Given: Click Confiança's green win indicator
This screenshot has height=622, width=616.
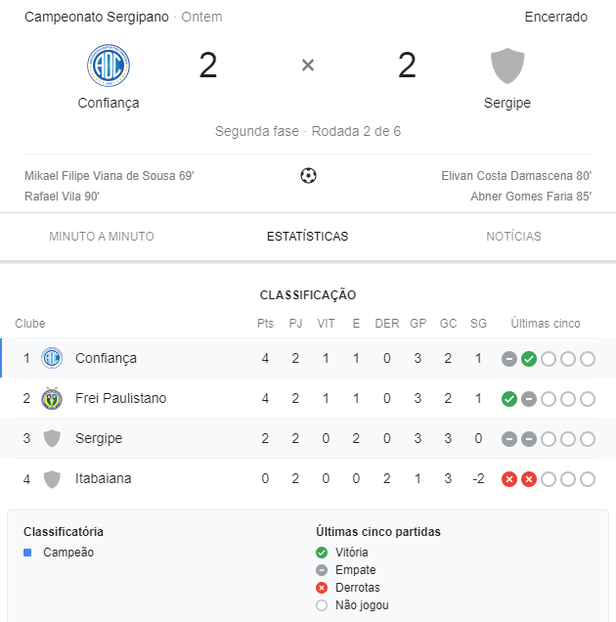Looking at the screenshot, I should (529, 359).
